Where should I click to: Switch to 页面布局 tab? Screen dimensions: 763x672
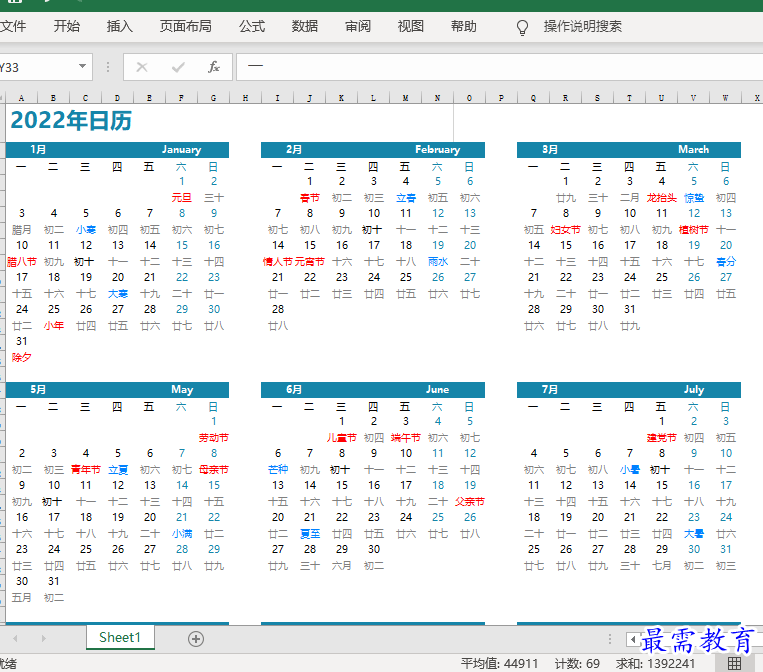click(x=185, y=26)
